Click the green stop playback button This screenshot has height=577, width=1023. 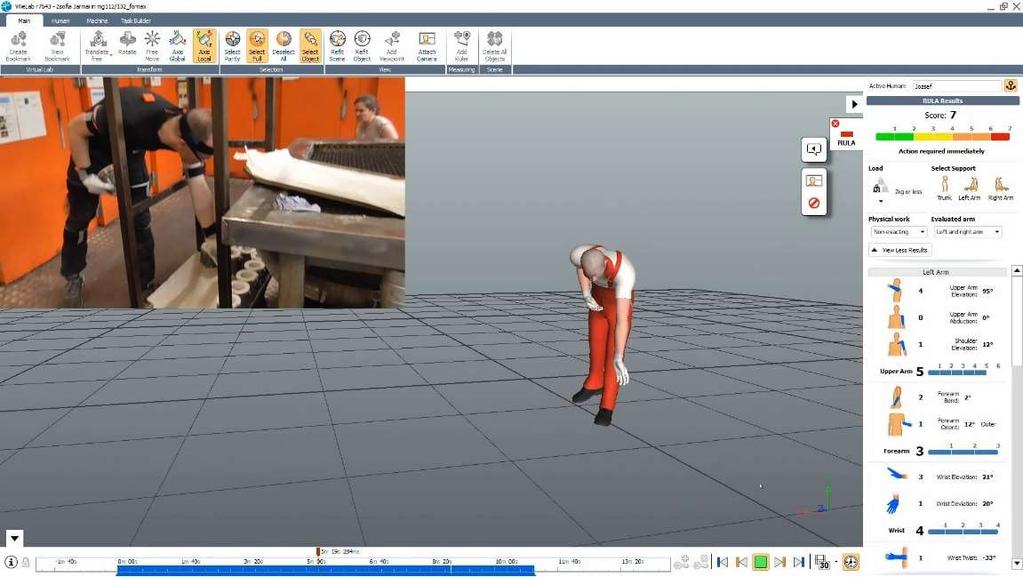point(760,562)
